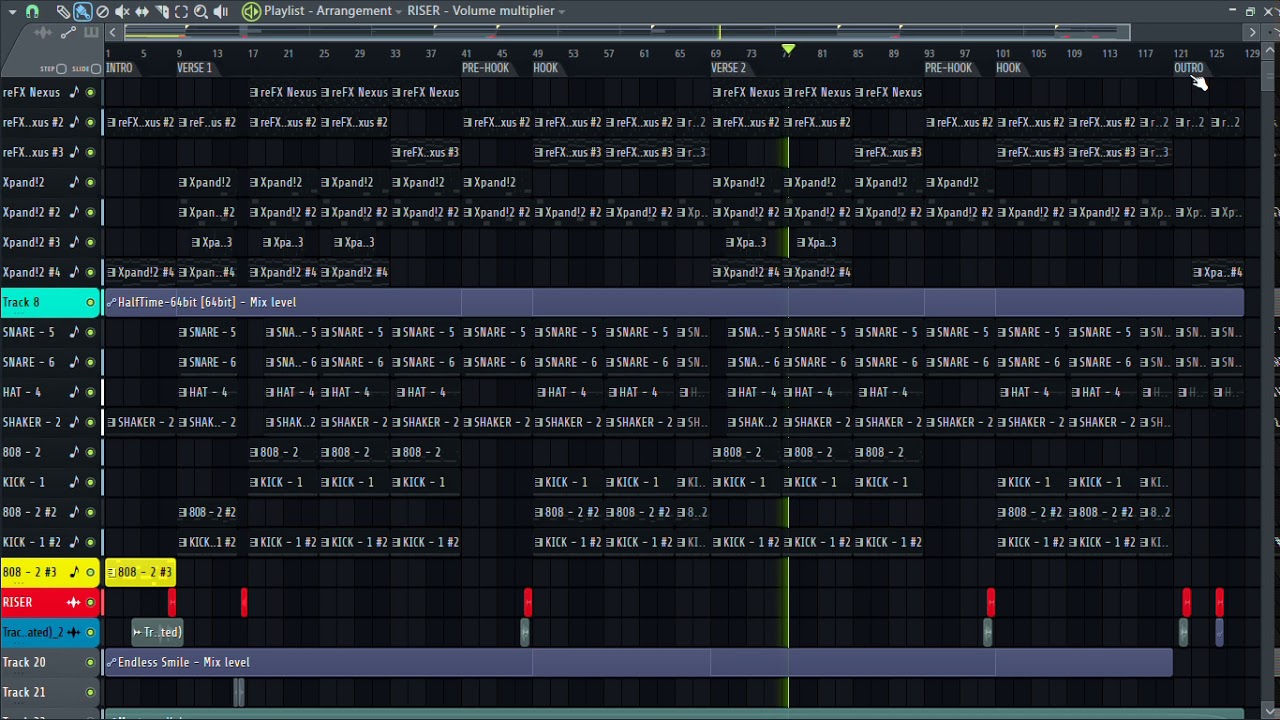Click the note icon on reFX Nexus track
Screen dimensions: 1280x720
coord(74,92)
